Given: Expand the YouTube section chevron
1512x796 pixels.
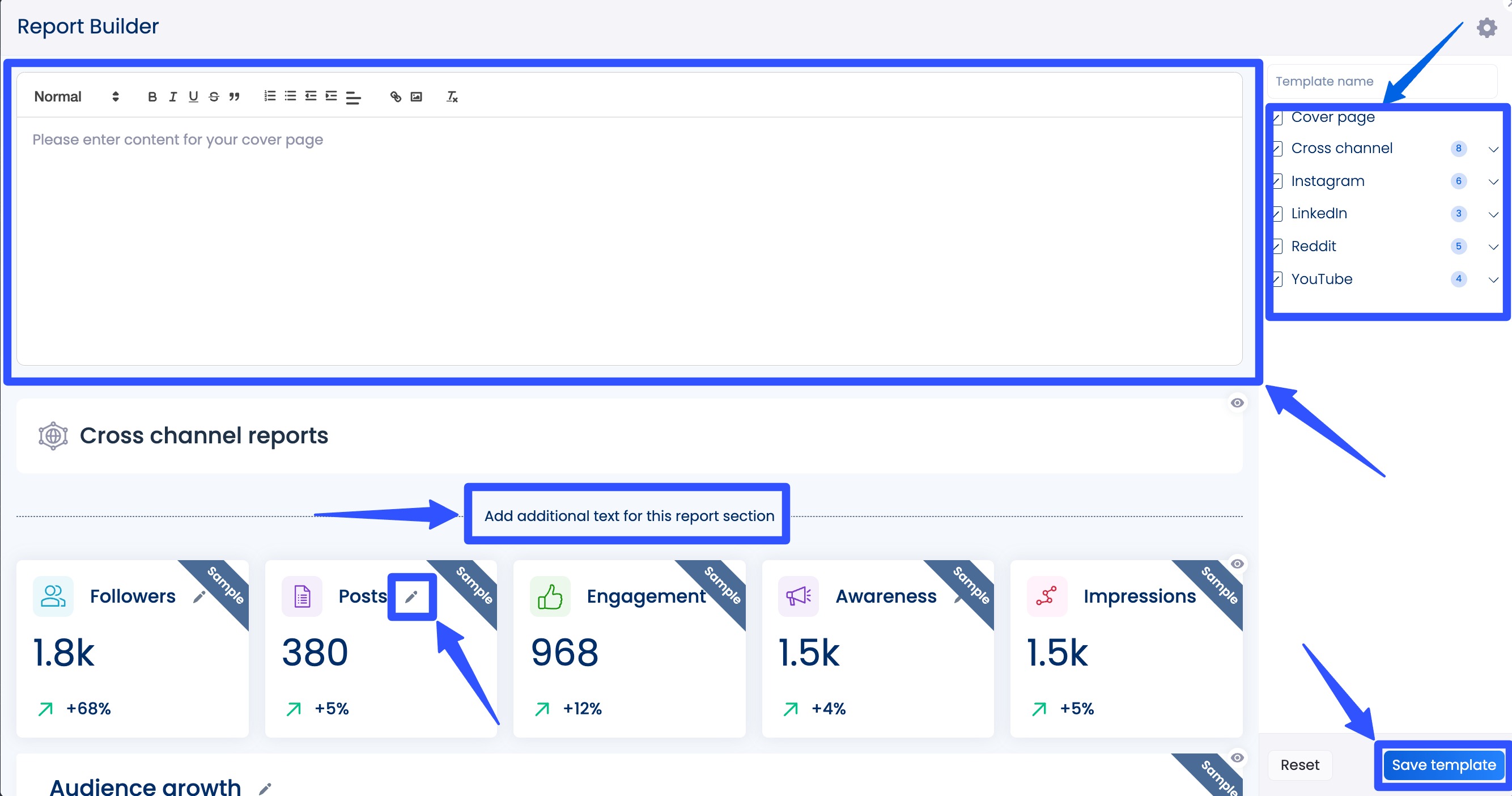Looking at the screenshot, I should tap(1493, 280).
